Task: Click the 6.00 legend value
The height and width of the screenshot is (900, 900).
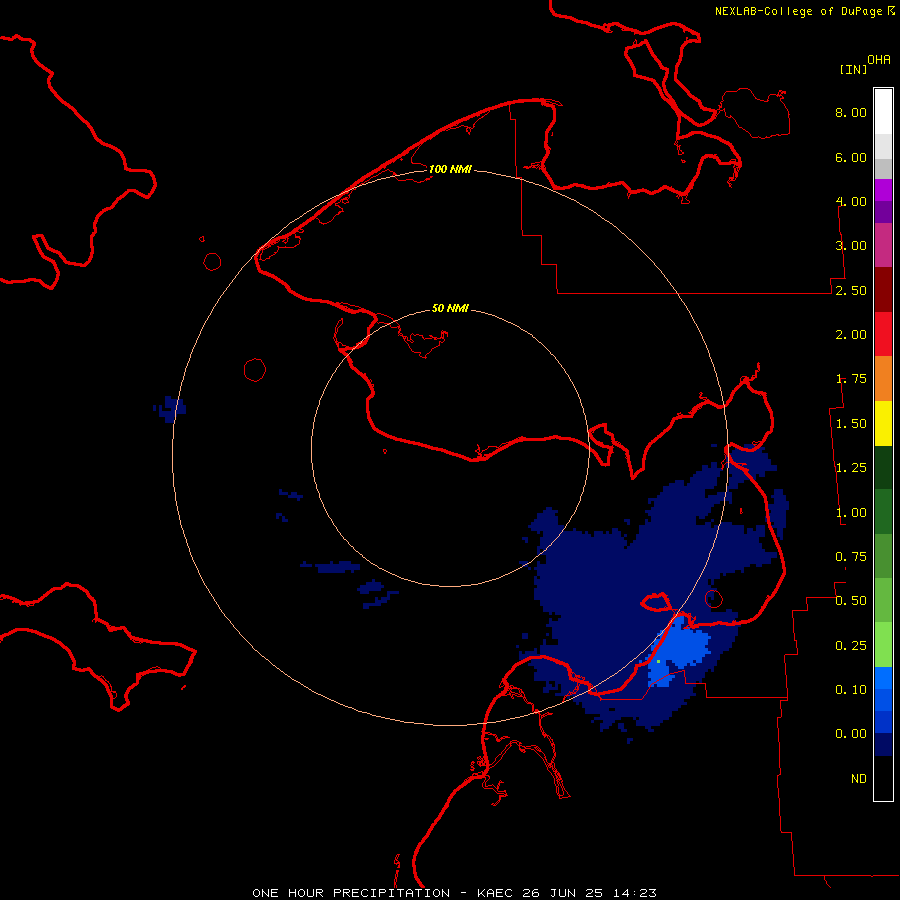Action: (851, 157)
